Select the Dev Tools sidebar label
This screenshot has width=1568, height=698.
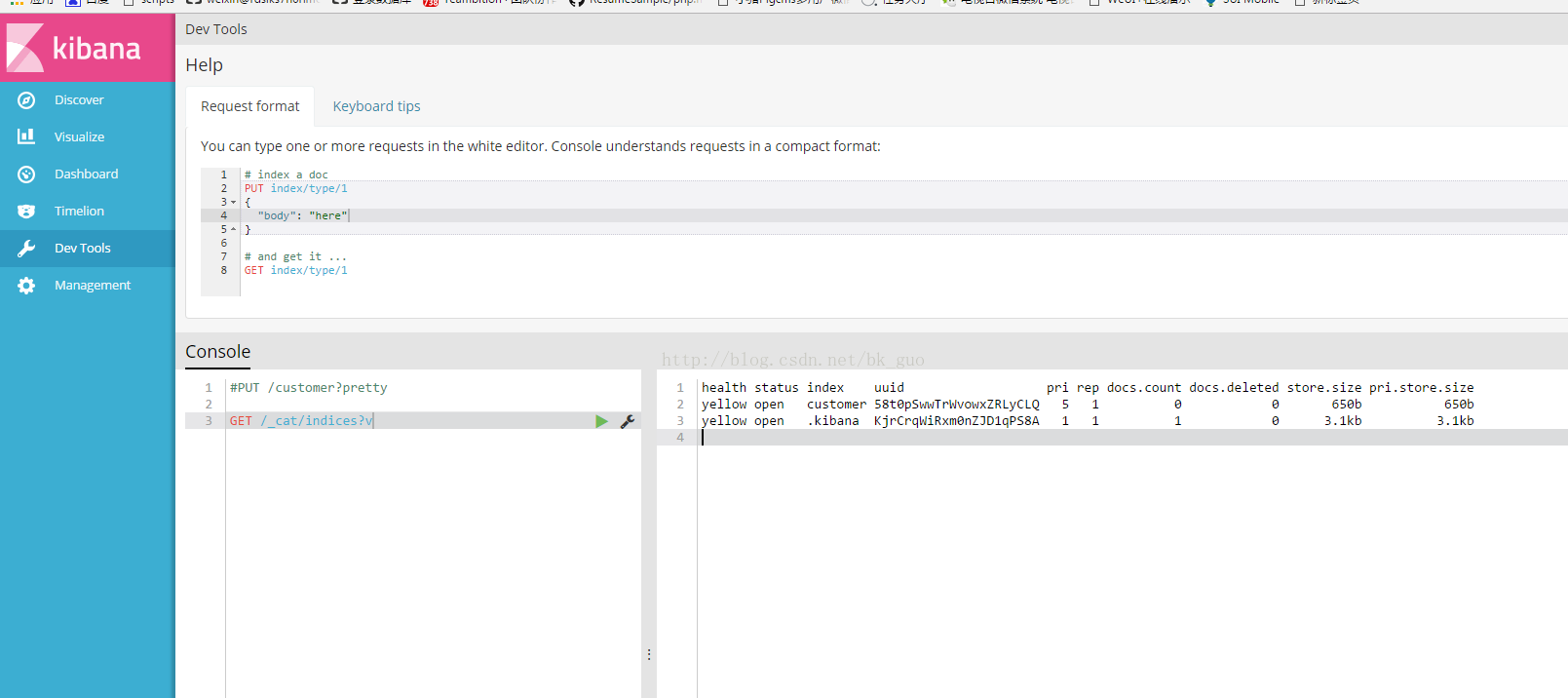click(83, 249)
